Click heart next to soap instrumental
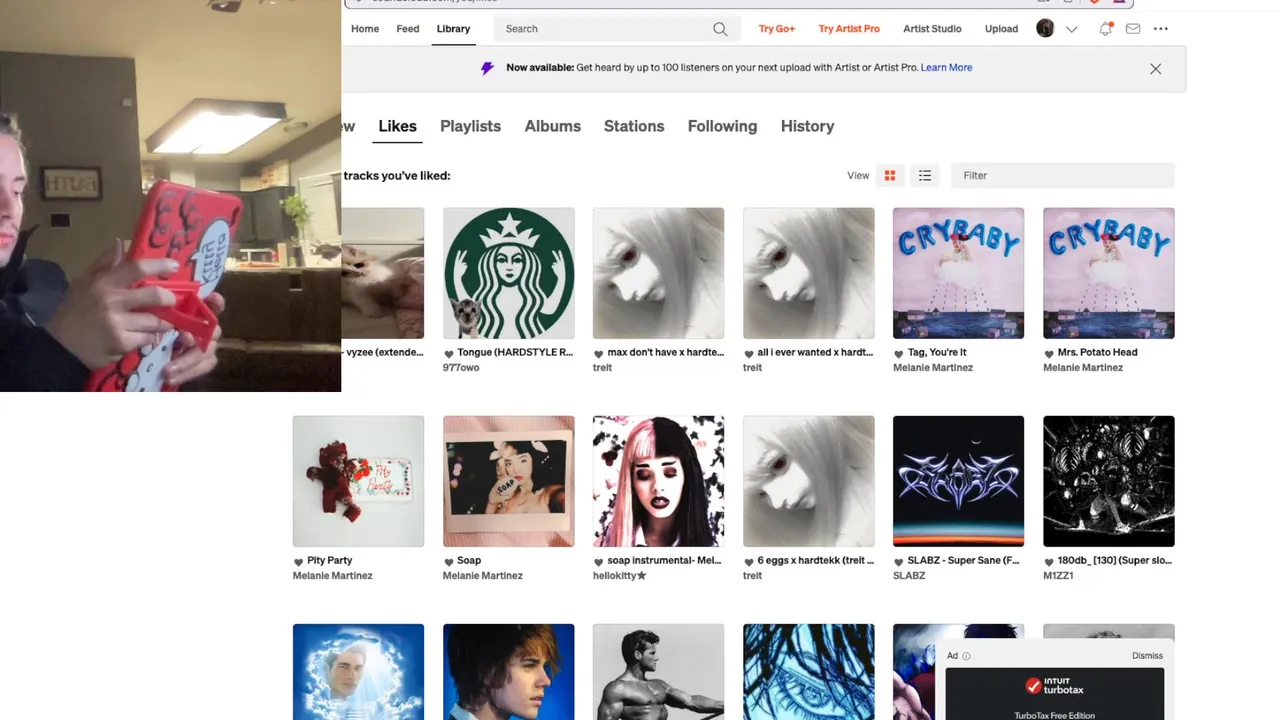 click(599, 562)
